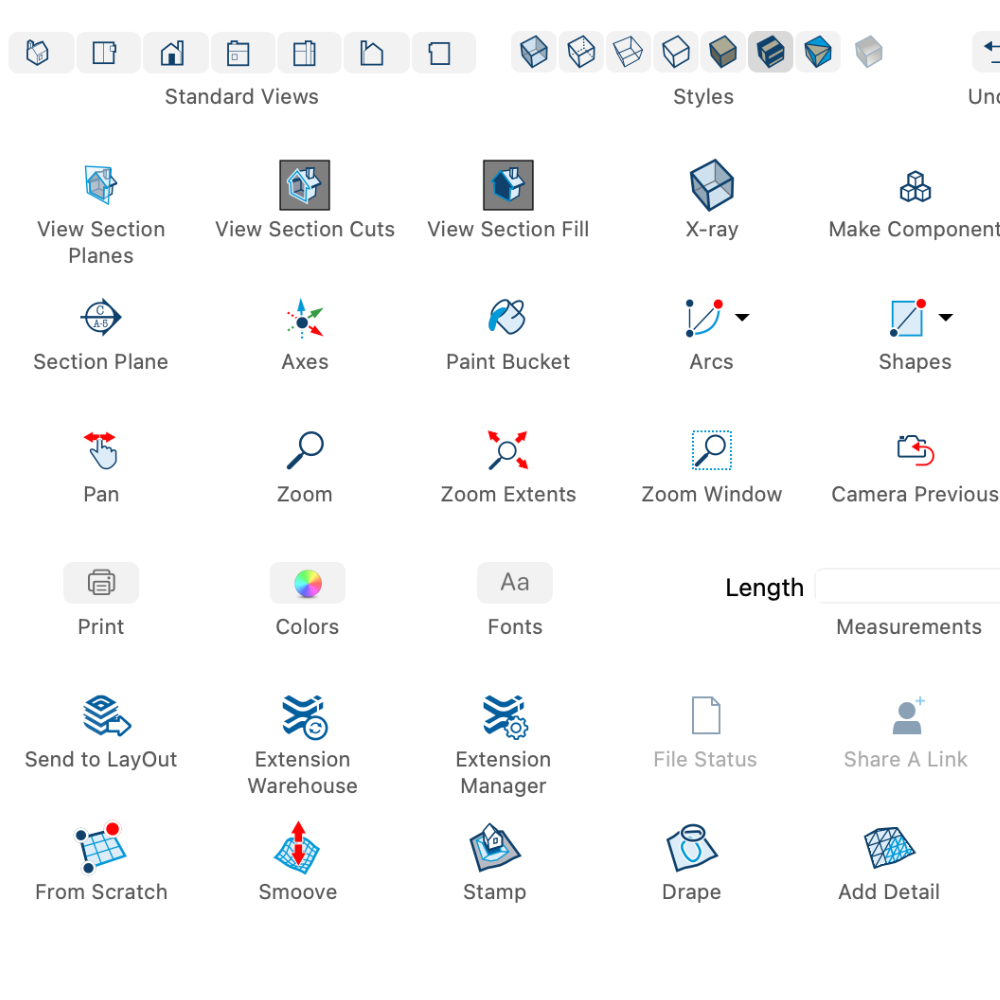Toggle View Section Fill off
The image size is (1000, 1000).
508,185
